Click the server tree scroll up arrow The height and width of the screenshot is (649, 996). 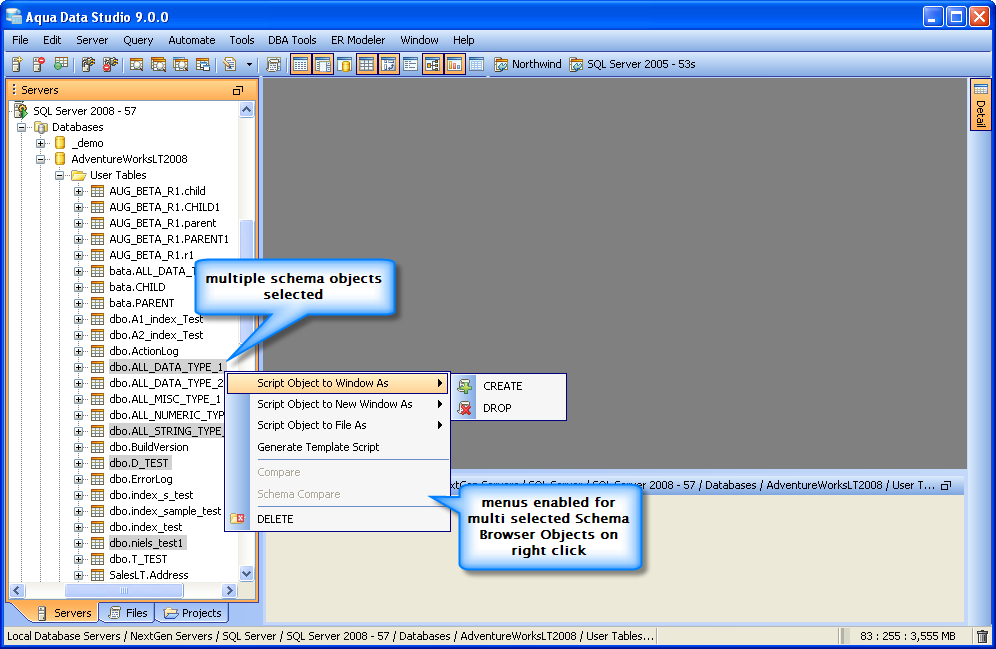pyautogui.click(x=246, y=110)
